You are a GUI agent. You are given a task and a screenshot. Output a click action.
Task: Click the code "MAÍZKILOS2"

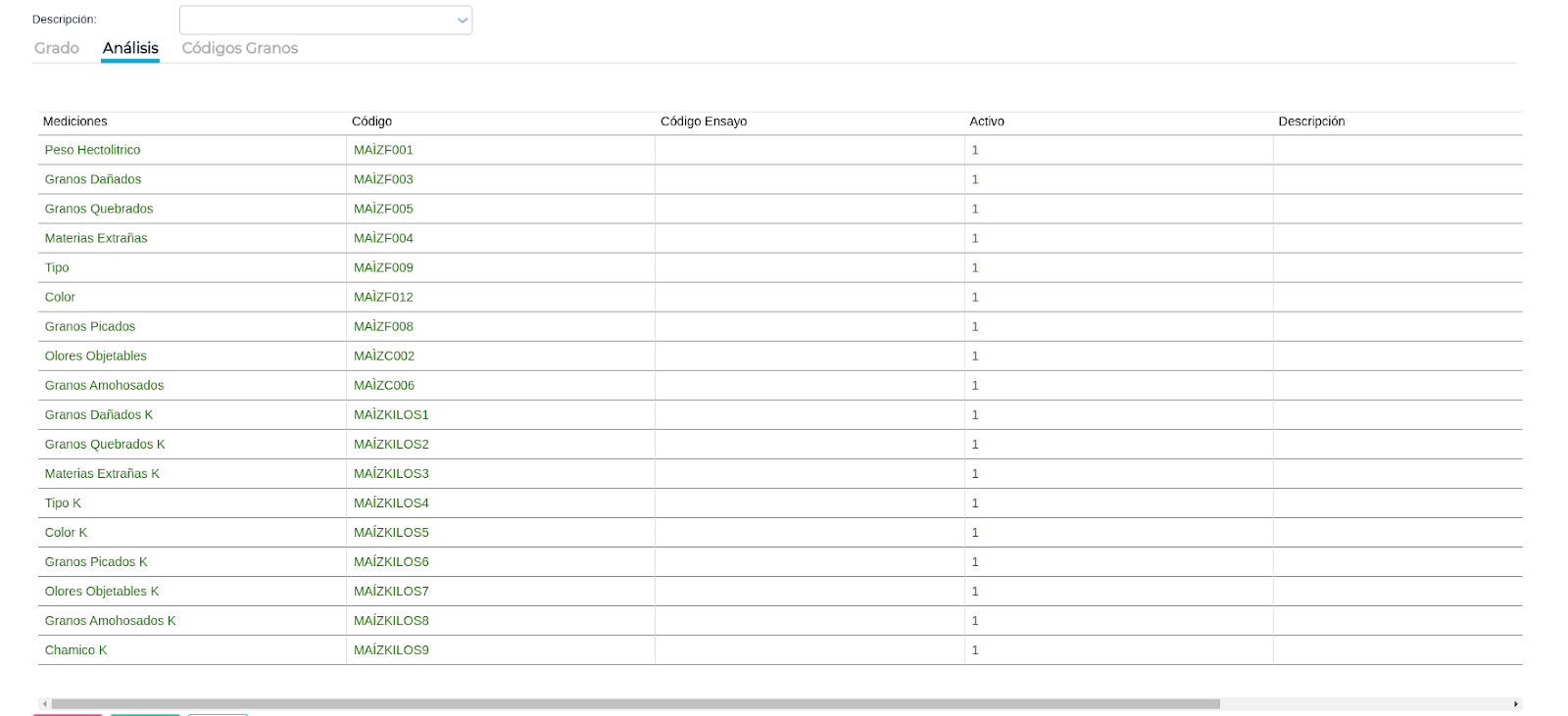(x=391, y=444)
